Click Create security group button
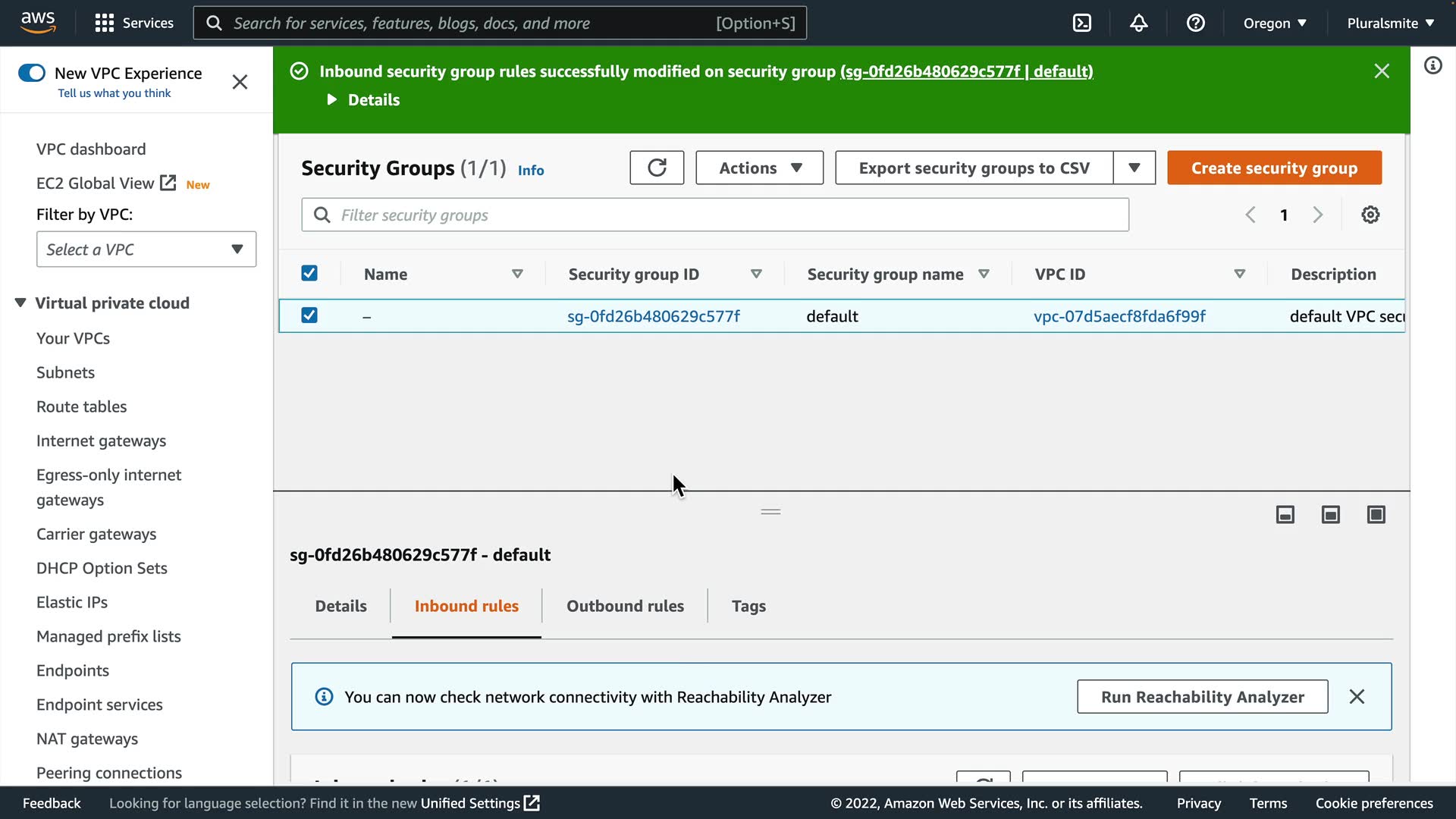This screenshot has height=819, width=1456. coord(1274,168)
